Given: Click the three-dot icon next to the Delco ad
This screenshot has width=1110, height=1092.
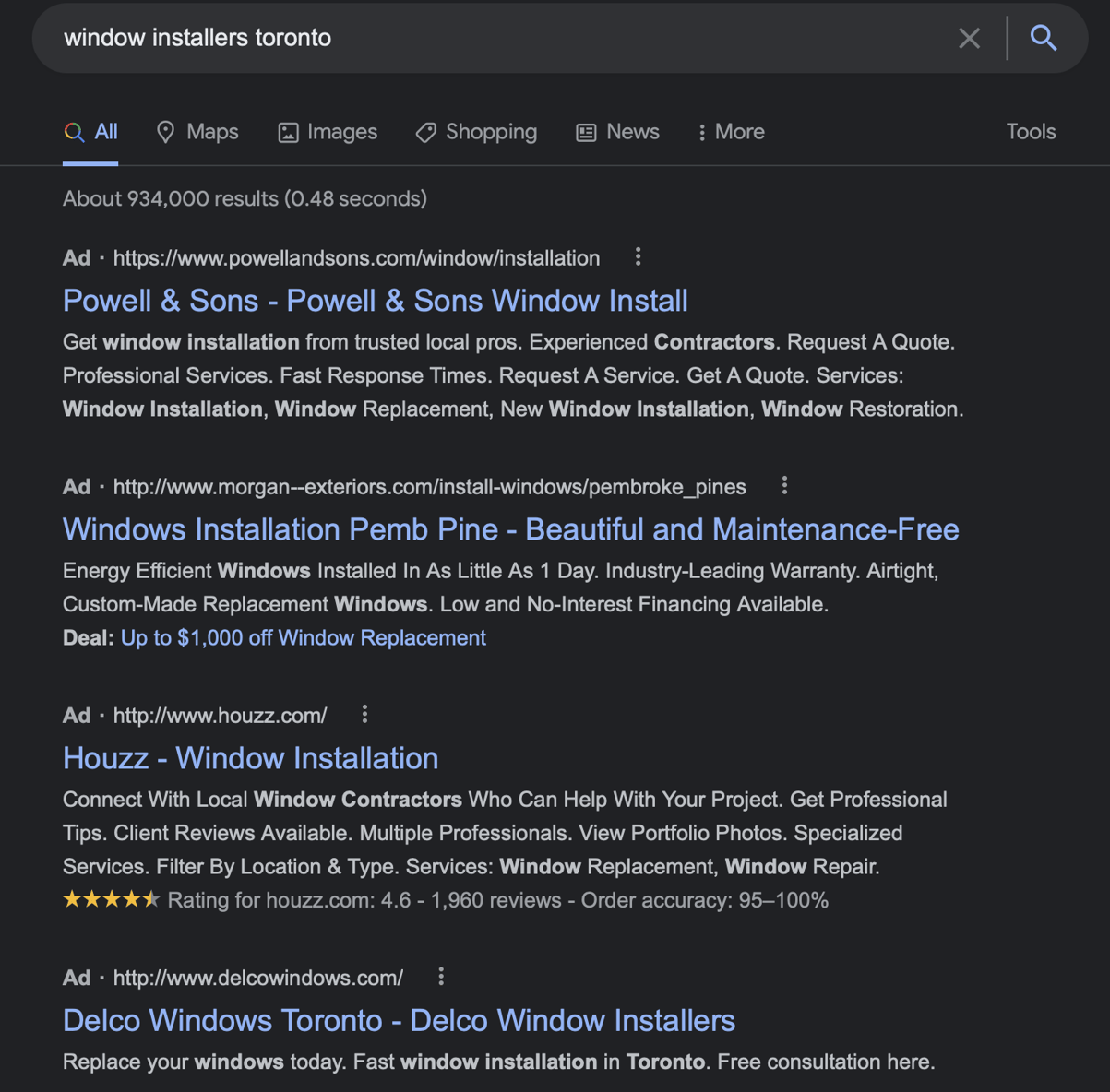Looking at the screenshot, I should tap(440, 976).
